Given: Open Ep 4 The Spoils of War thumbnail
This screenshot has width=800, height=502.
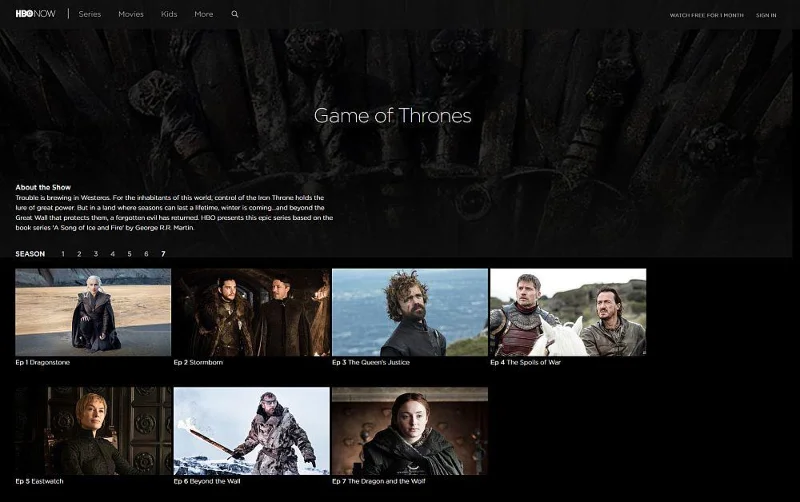Looking at the screenshot, I should 568,312.
